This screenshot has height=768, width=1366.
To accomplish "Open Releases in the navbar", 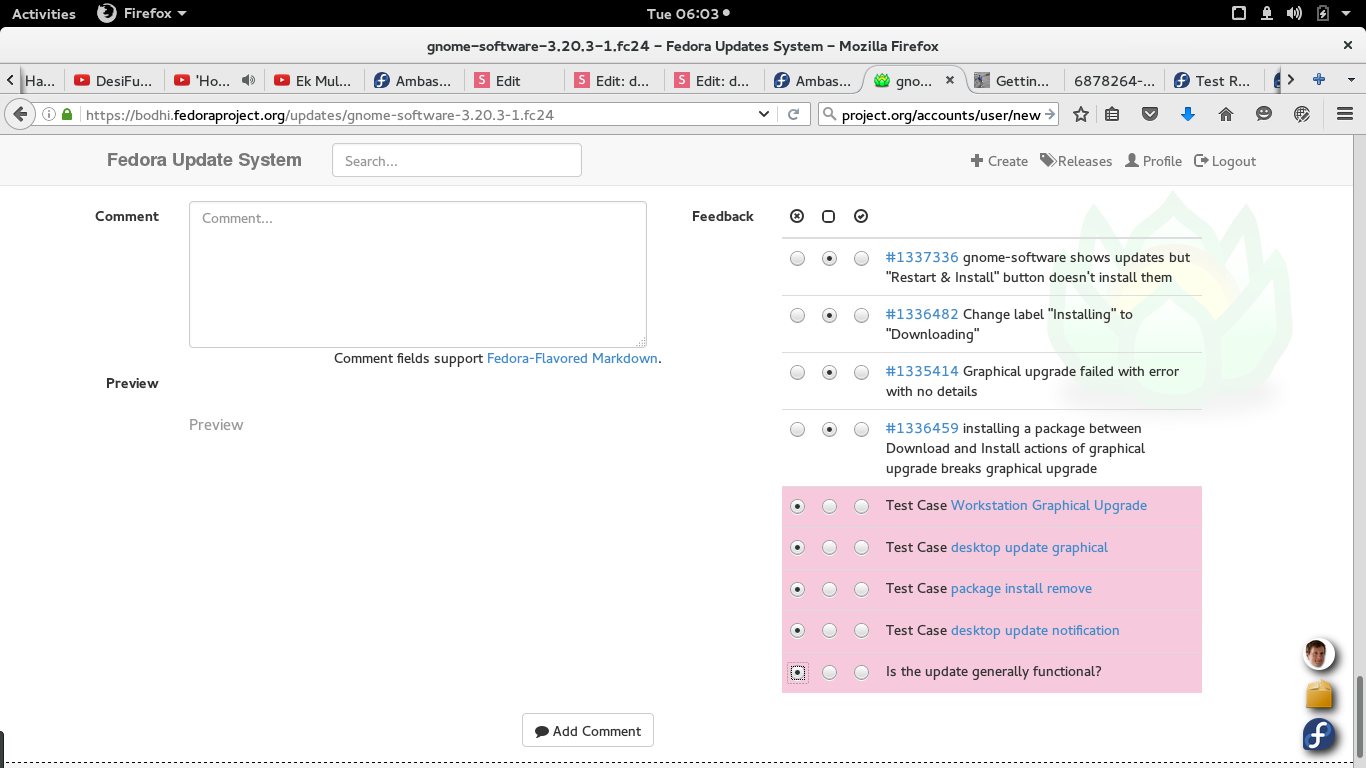I will [x=1076, y=161].
